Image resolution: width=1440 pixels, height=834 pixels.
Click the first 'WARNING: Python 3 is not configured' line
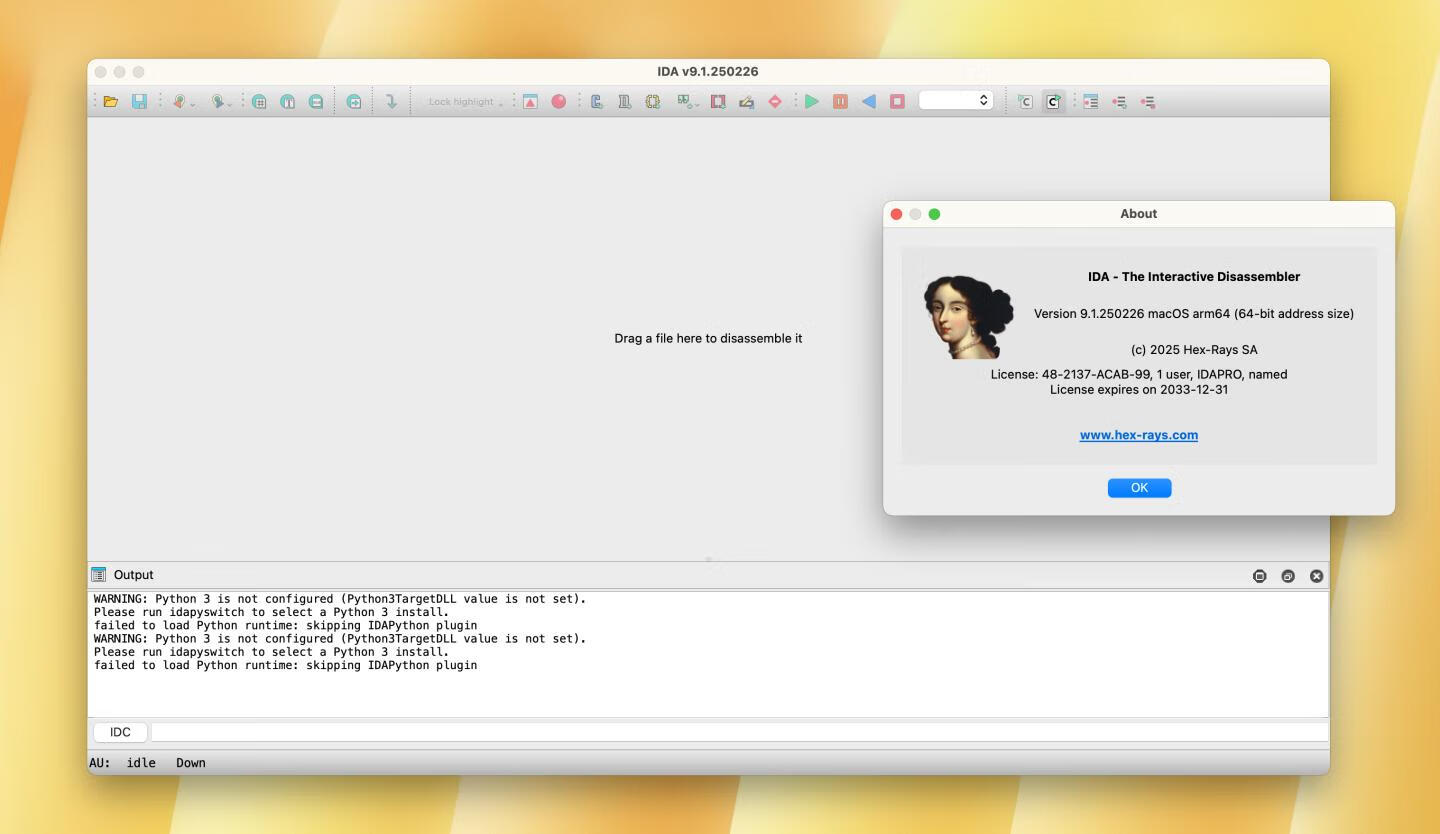click(x=340, y=599)
